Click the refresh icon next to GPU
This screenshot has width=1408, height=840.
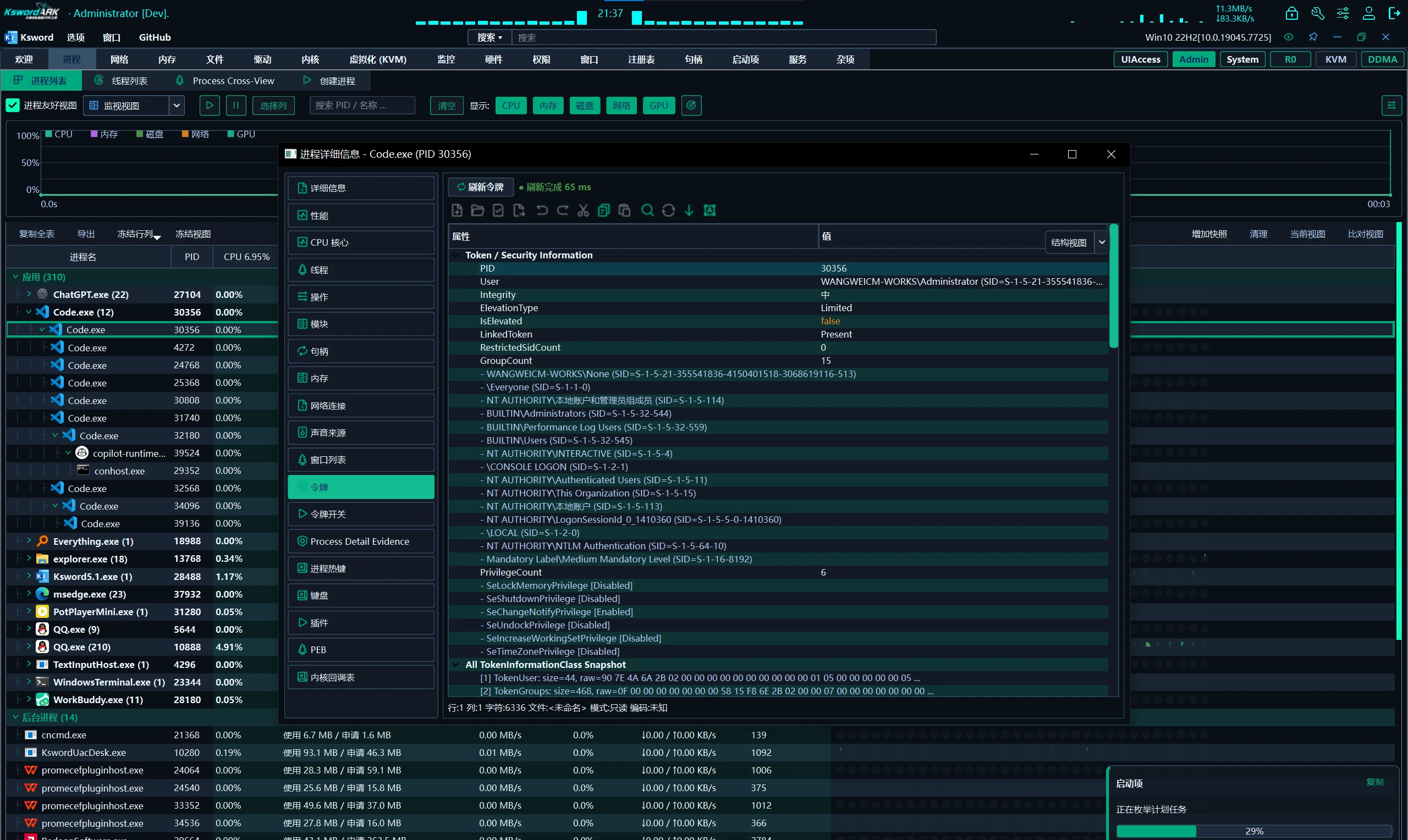pos(691,106)
